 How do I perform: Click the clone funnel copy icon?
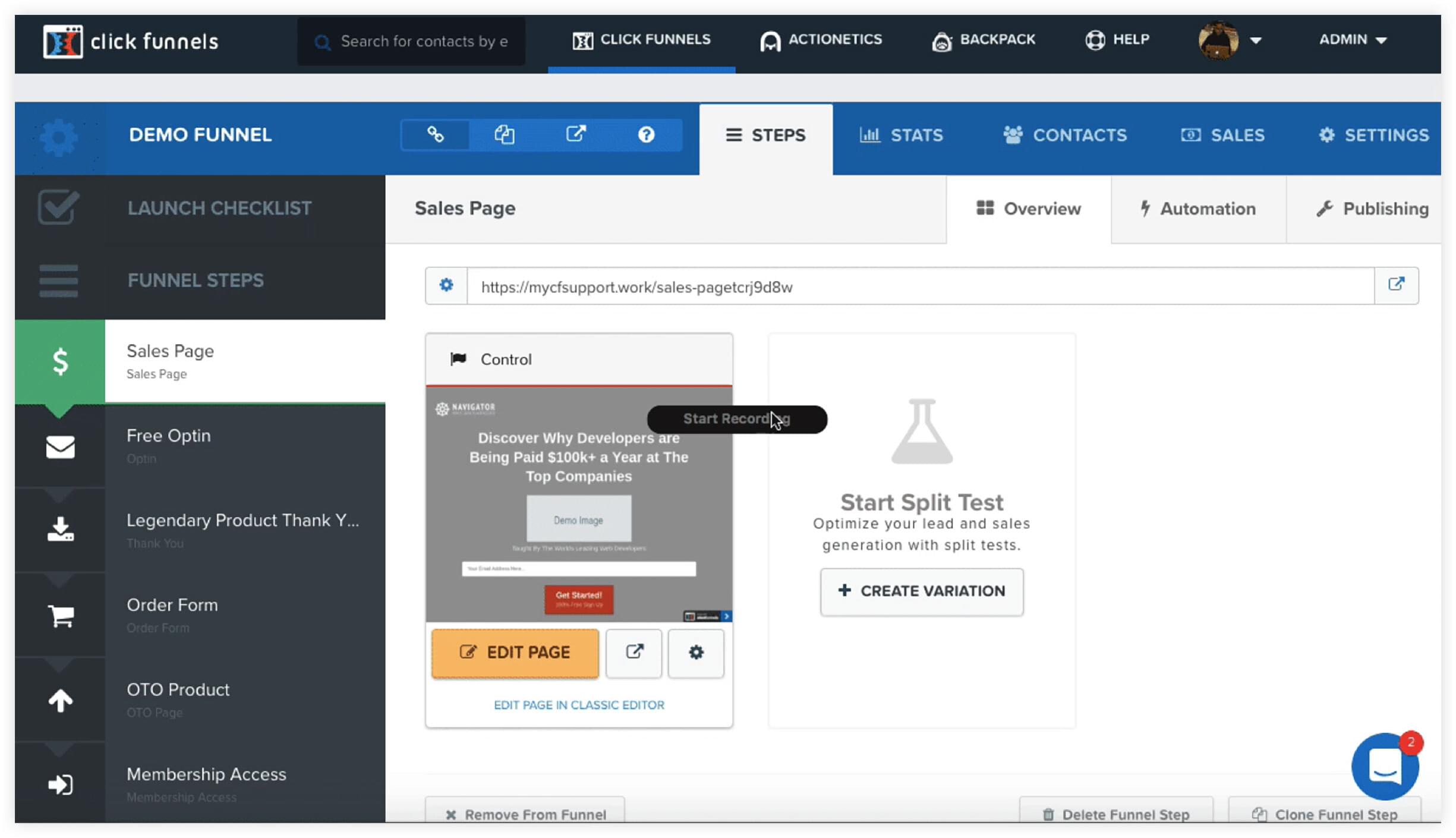tap(505, 135)
